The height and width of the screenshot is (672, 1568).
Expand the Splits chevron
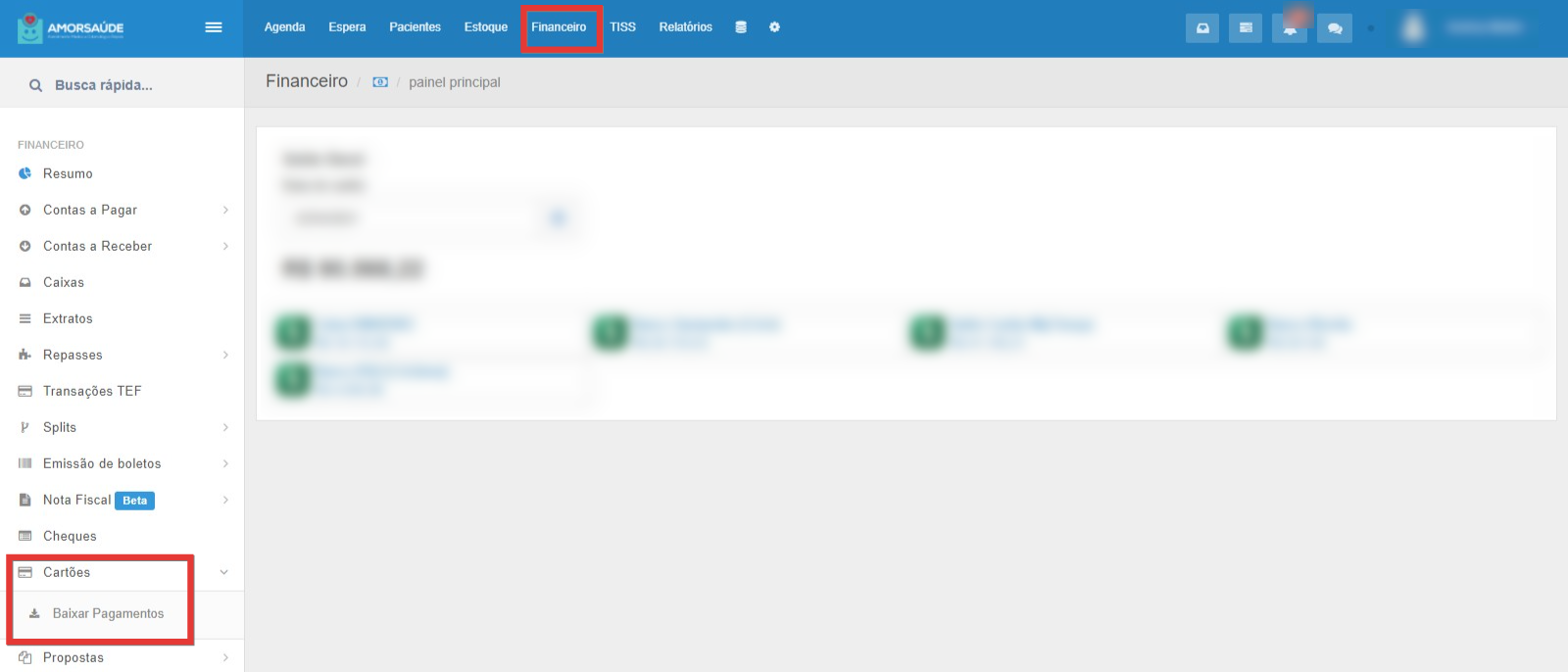coord(225,427)
